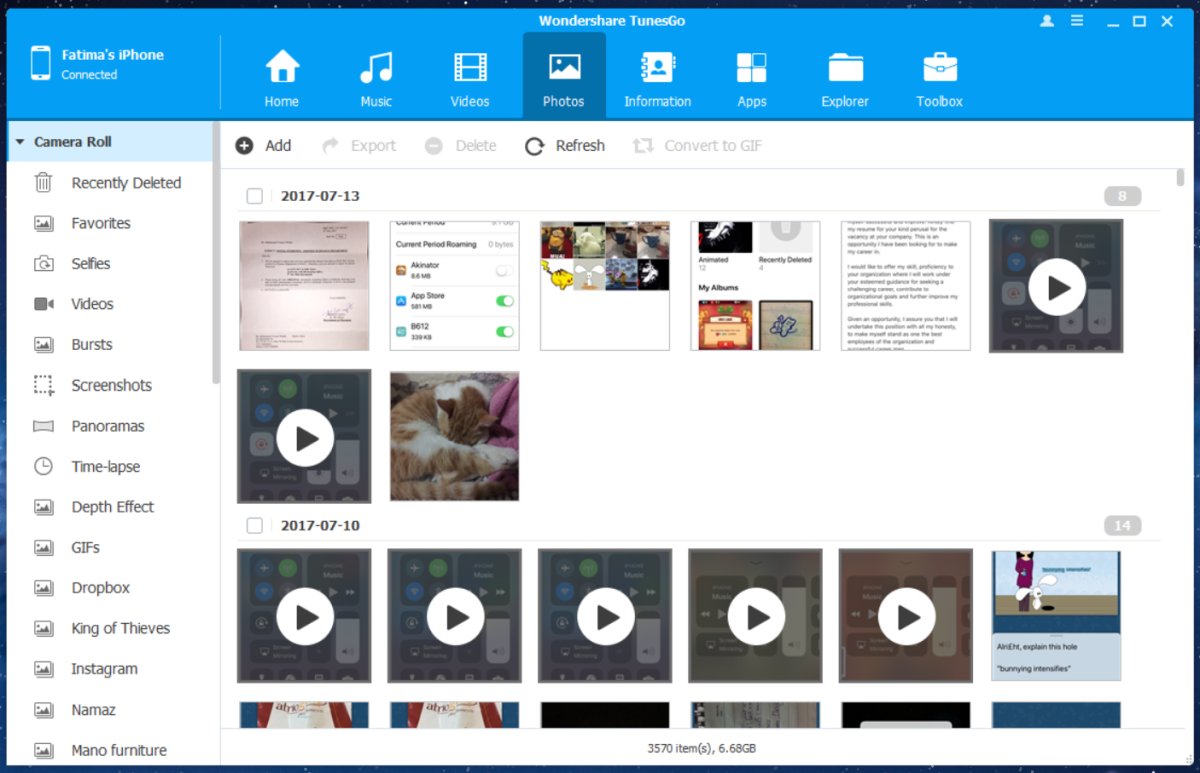Open the Videos tab
This screenshot has height=773, width=1200.
tap(470, 78)
